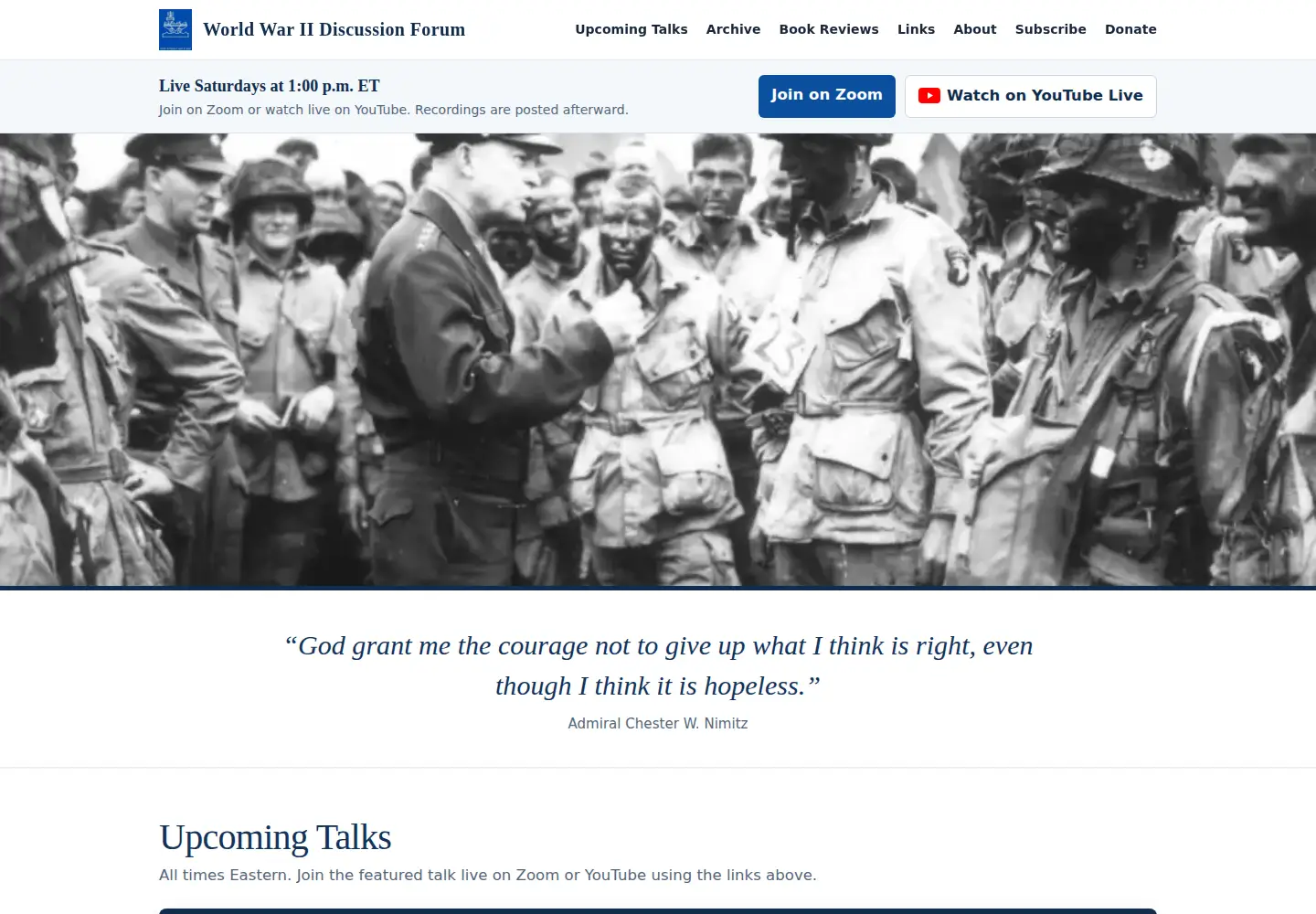Click the 'God grant me the courage' quote
This screenshot has width=1316, height=914.
[x=658, y=665]
